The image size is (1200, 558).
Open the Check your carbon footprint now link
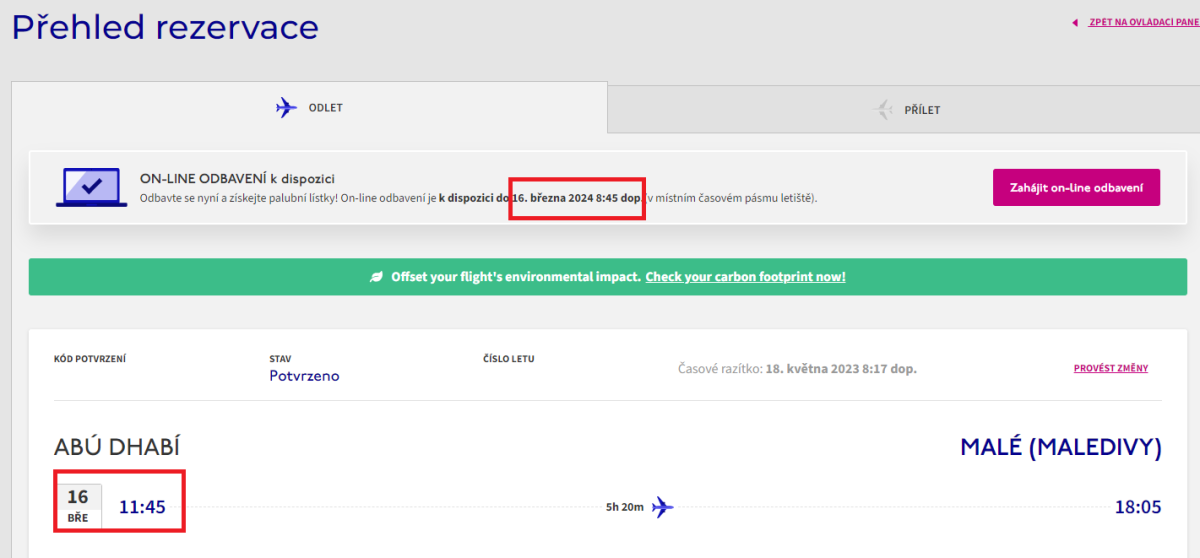pyautogui.click(x=745, y=277)
